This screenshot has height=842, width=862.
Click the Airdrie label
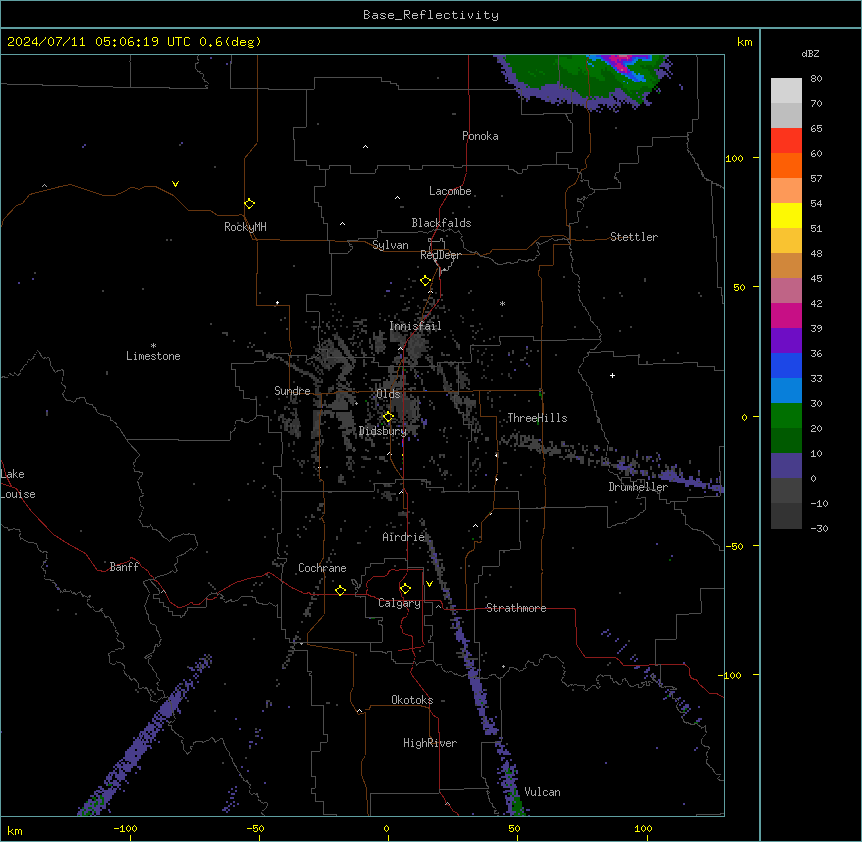[404, 537]
